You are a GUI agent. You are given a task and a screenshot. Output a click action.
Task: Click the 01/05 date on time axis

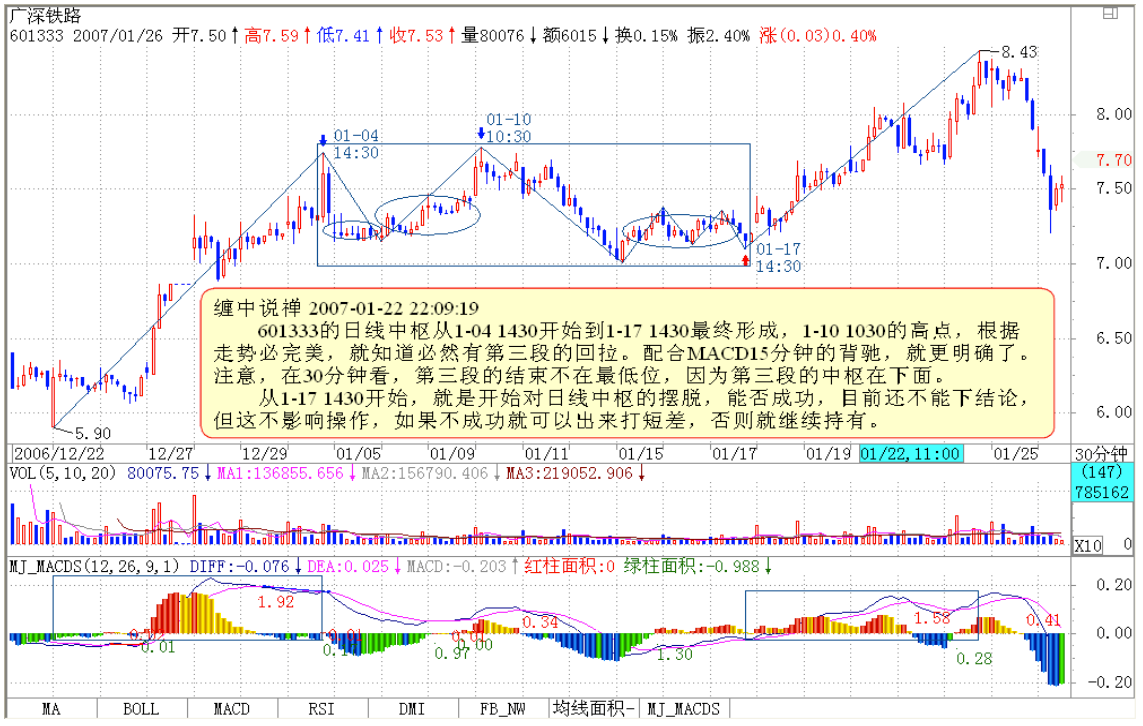pos(358,454)
